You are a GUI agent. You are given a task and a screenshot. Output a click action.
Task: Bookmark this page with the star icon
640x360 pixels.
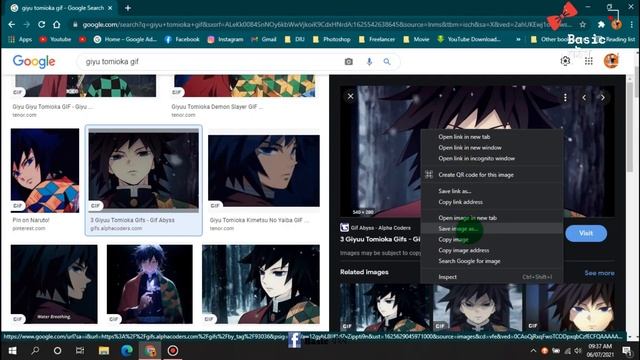[583, 24]
